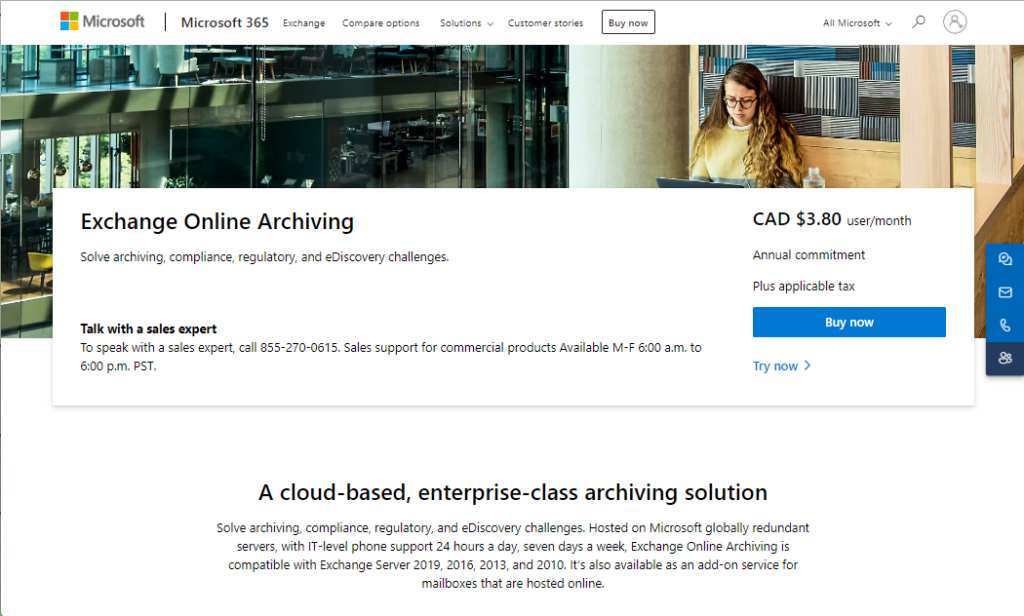Click Buy now in the header

point(627,21)
